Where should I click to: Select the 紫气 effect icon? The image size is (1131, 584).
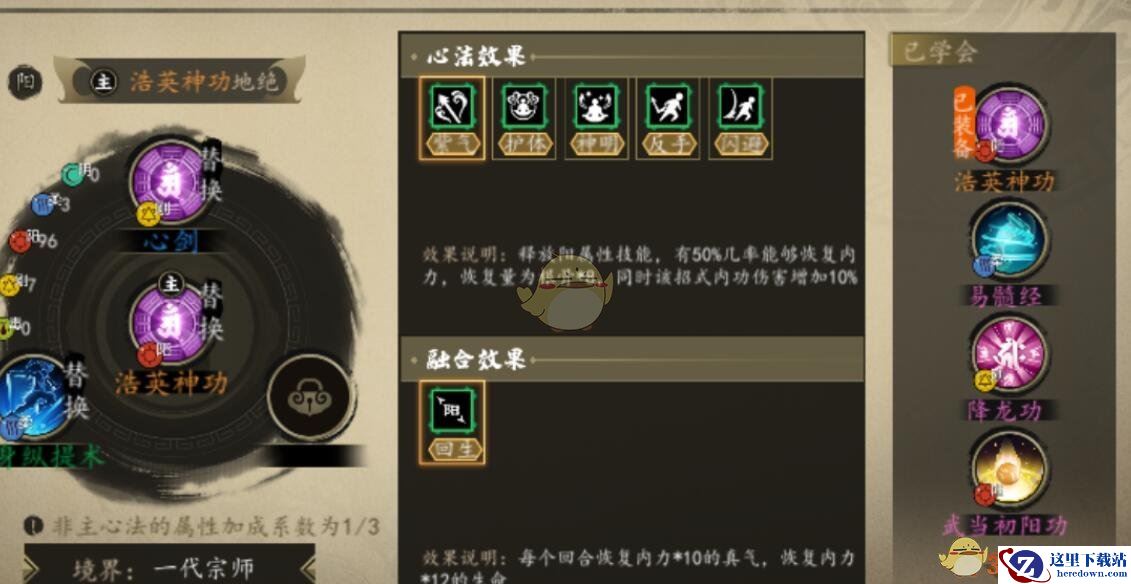point(452,118)
